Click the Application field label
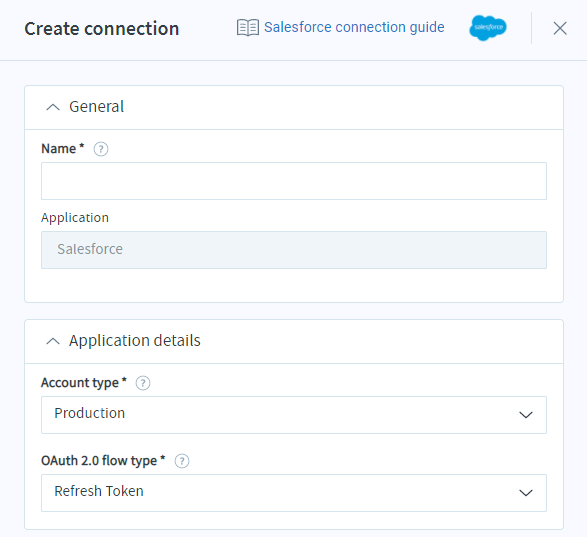 pos(75,218)
